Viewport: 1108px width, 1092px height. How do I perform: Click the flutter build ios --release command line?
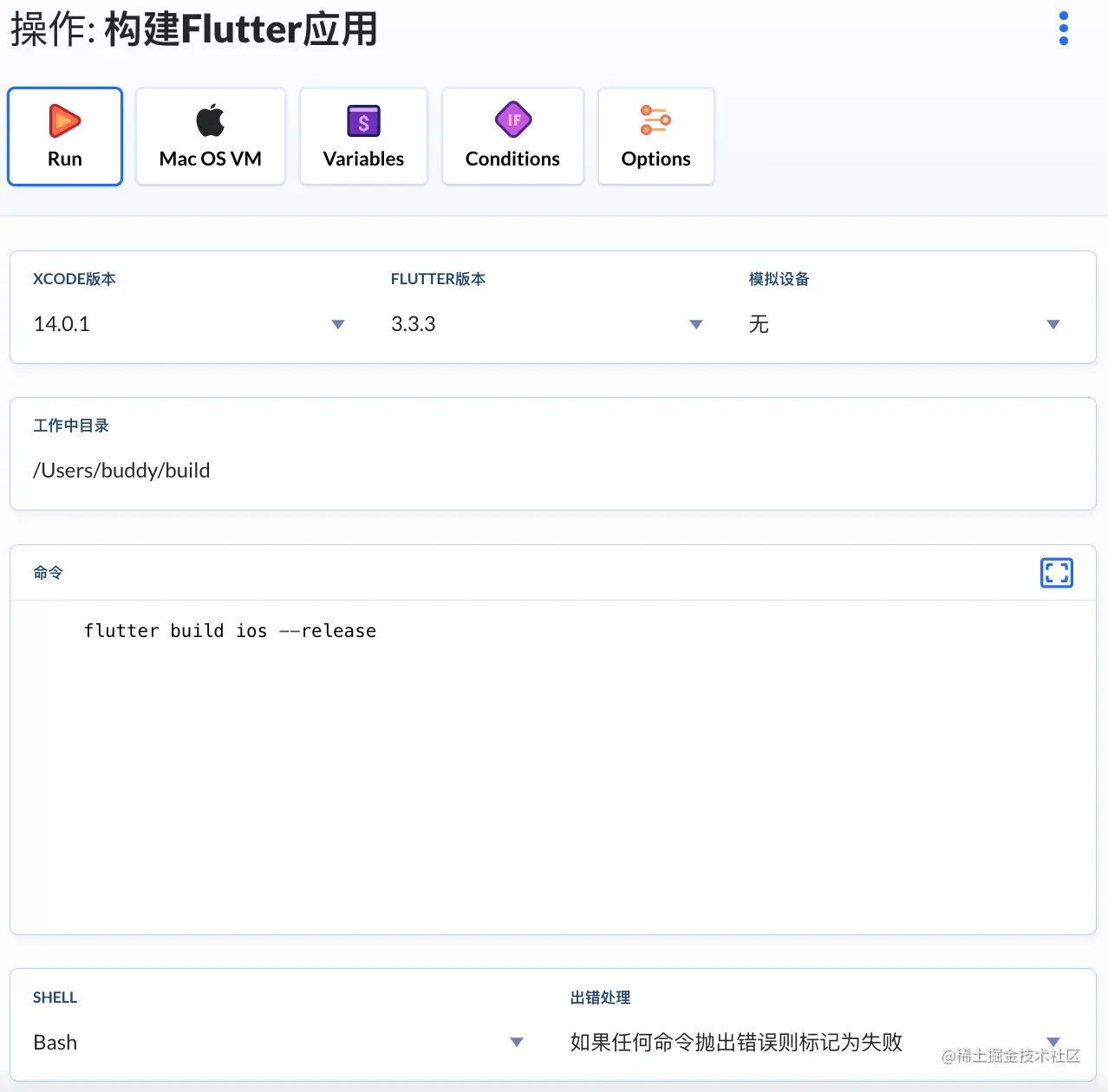tap(230, 631)
